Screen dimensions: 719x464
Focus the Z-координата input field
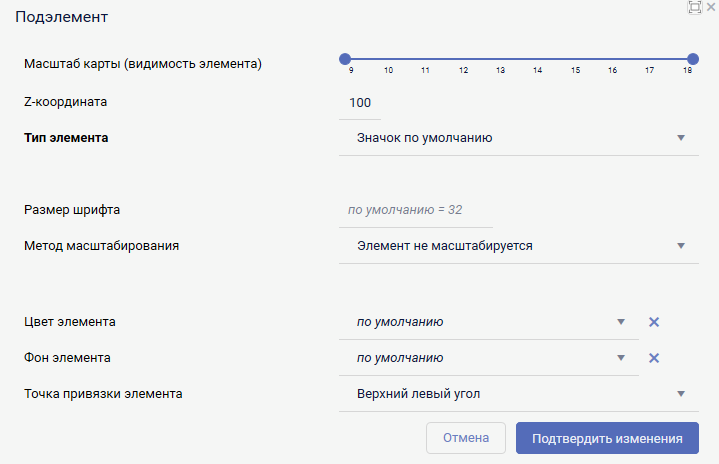(360, 102)
